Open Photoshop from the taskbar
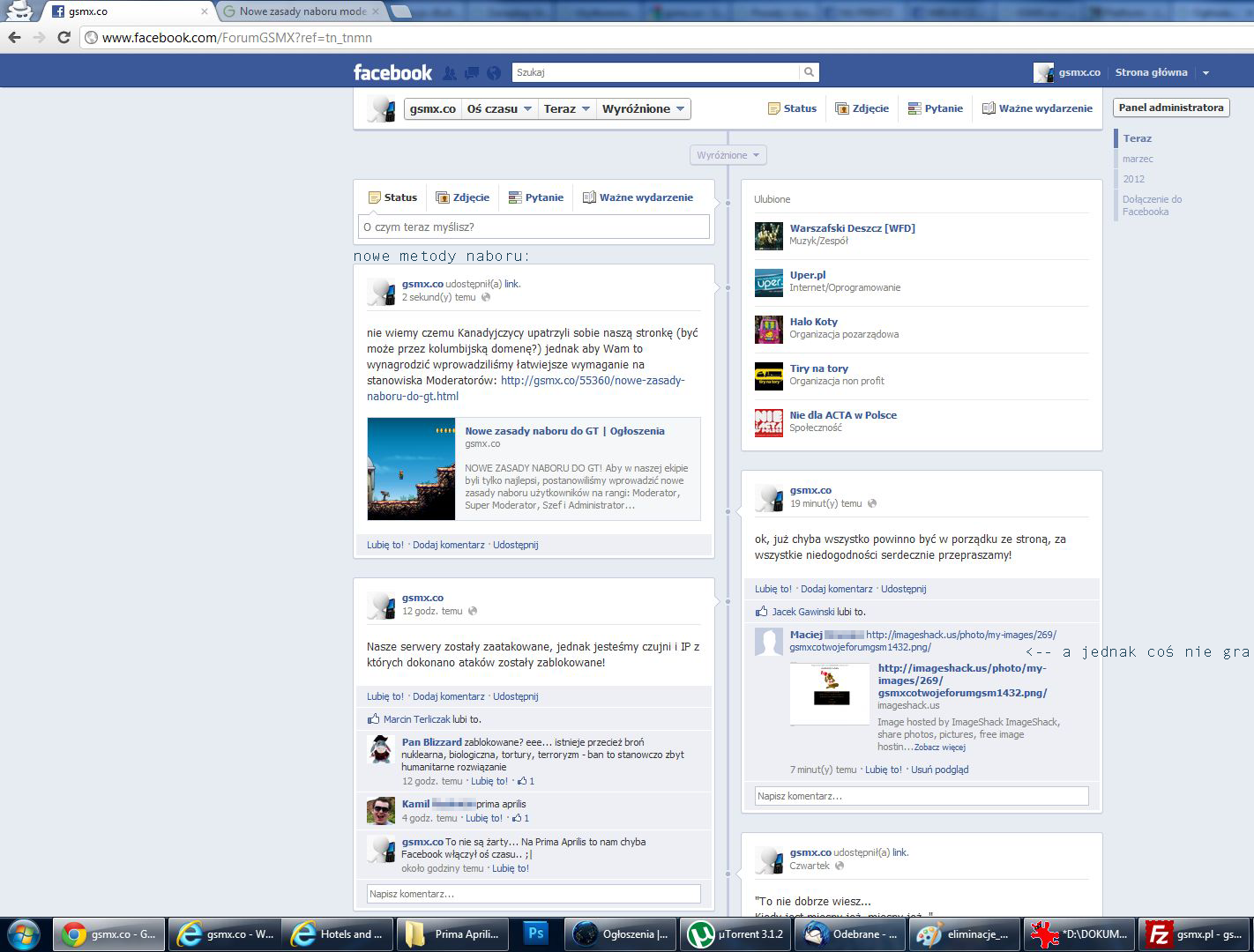 [x=535, y=933]
